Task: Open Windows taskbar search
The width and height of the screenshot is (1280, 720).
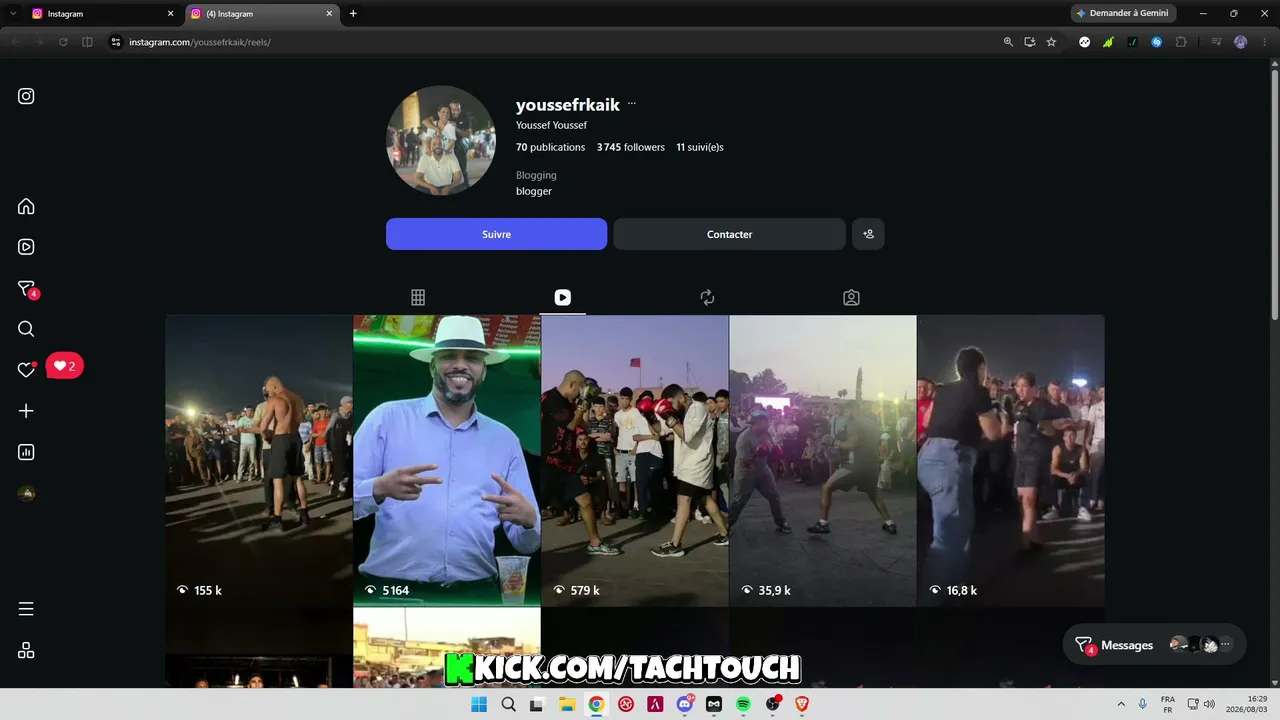Action: tap(508, 704)
